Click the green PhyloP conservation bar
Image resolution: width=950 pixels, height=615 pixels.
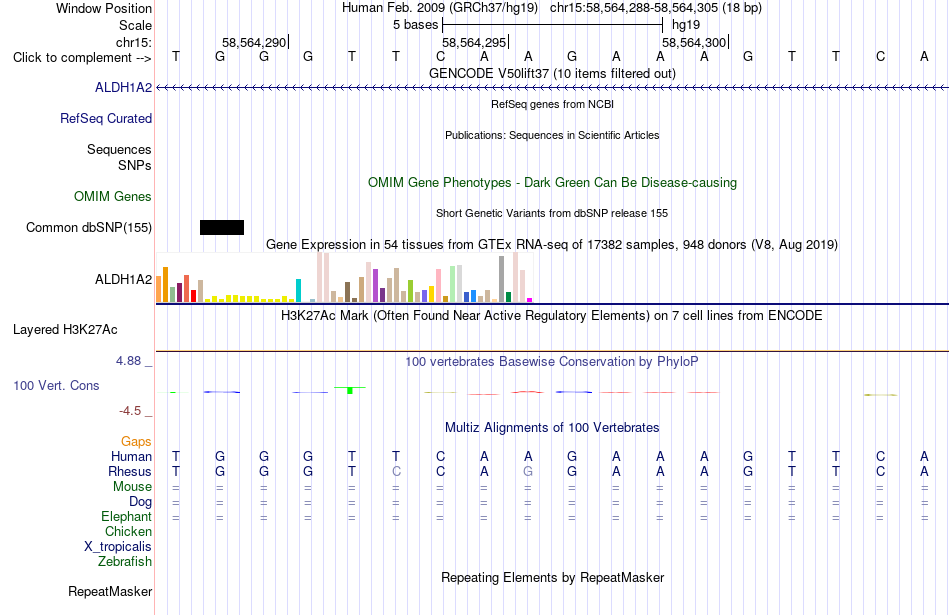350,390
